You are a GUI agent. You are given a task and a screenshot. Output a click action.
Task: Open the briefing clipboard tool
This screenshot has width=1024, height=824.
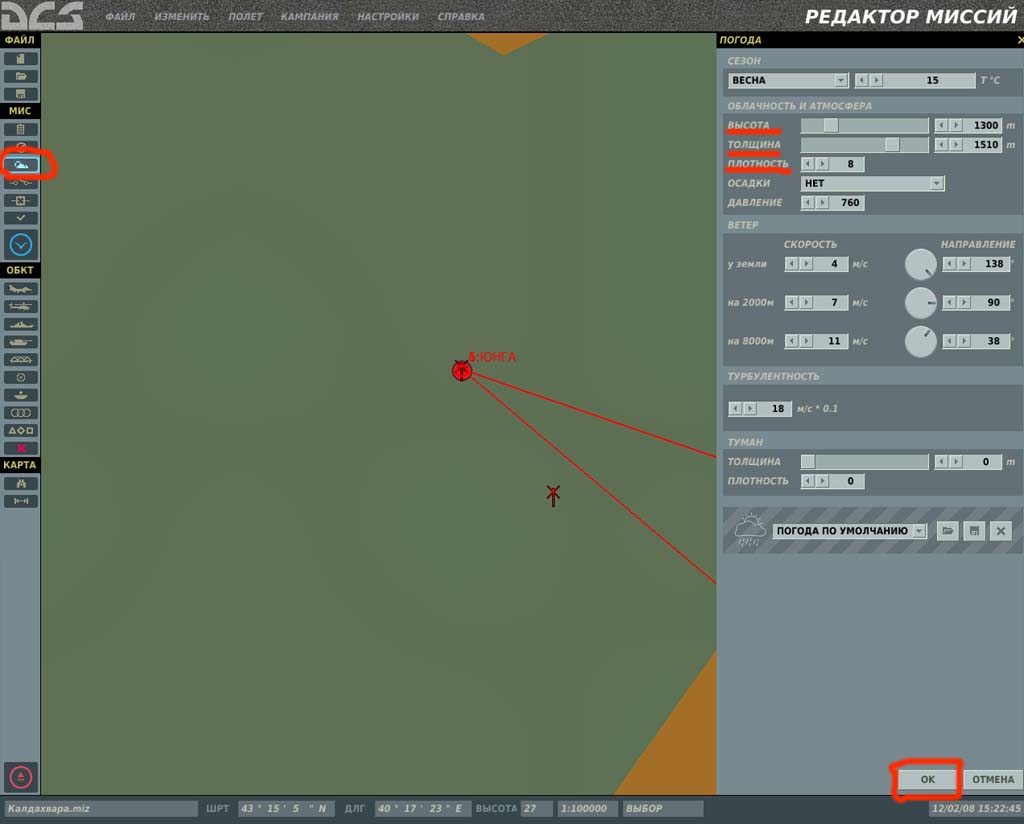coord(20,129)
